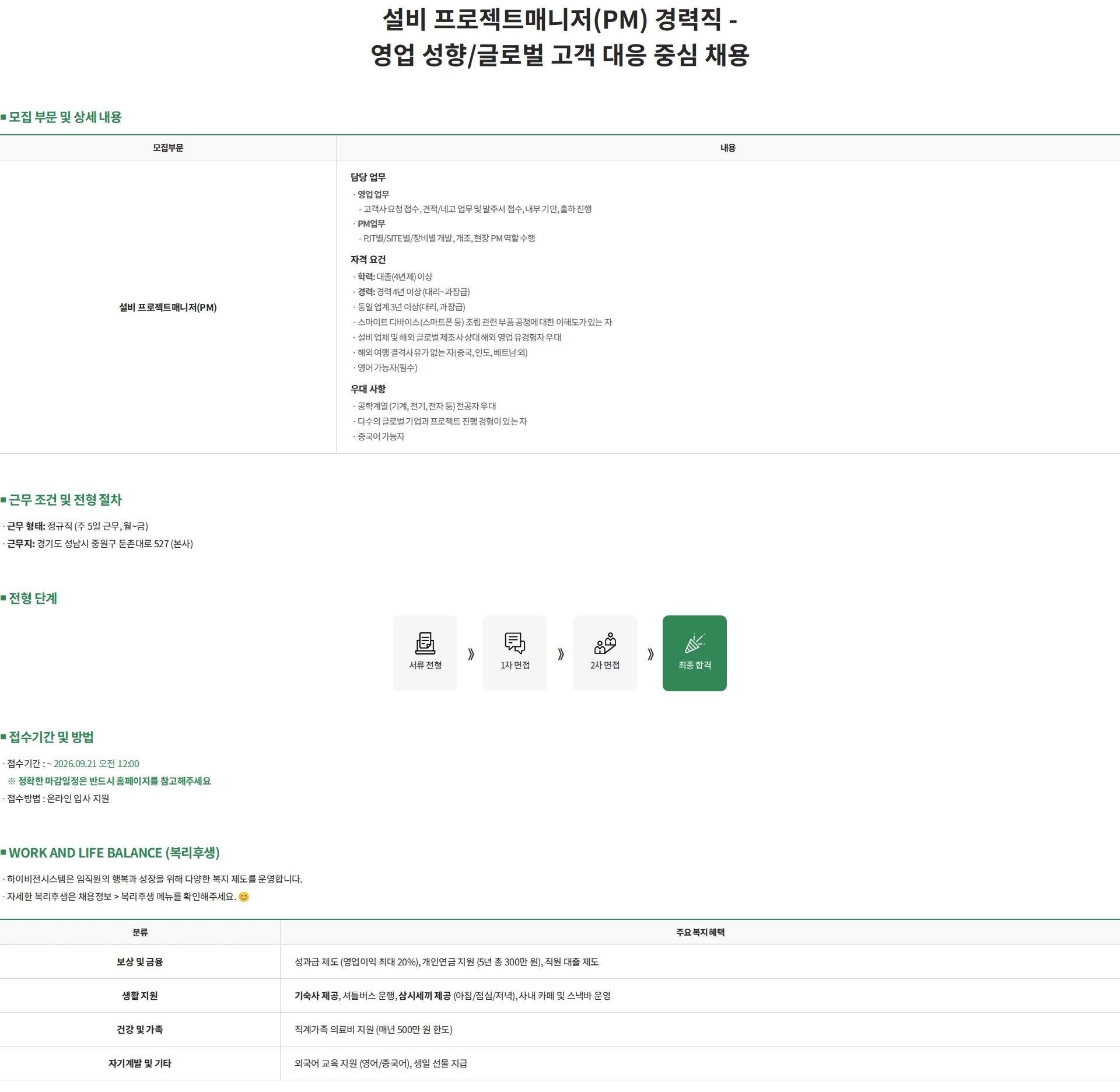The height and width of the screenshot is (1092, 1120).
Task: Select the 2차 면접 step label
Action: point(605,665)
